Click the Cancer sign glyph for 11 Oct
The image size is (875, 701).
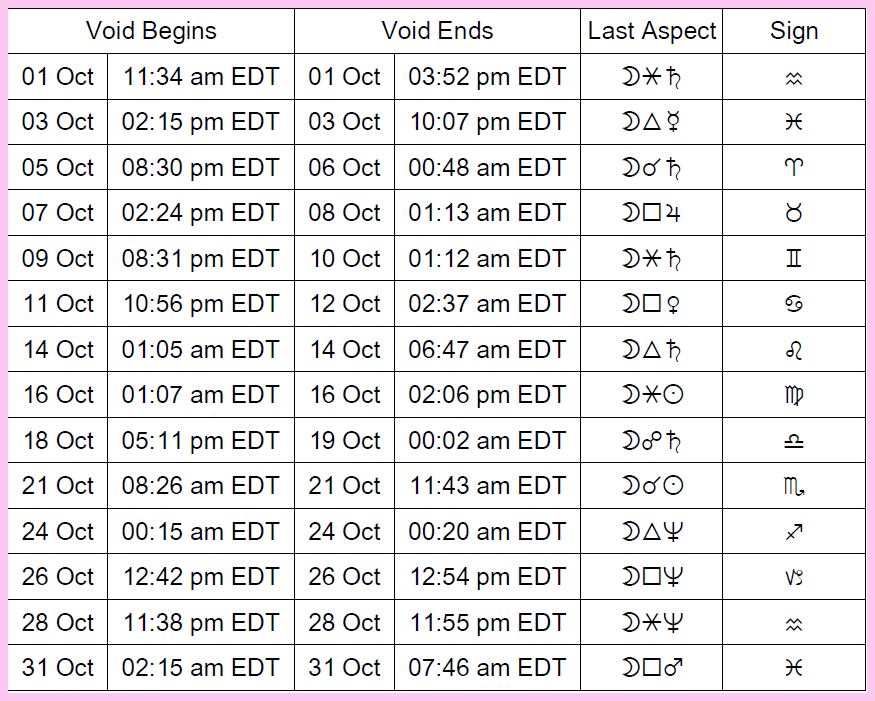[x=794, y=304]
